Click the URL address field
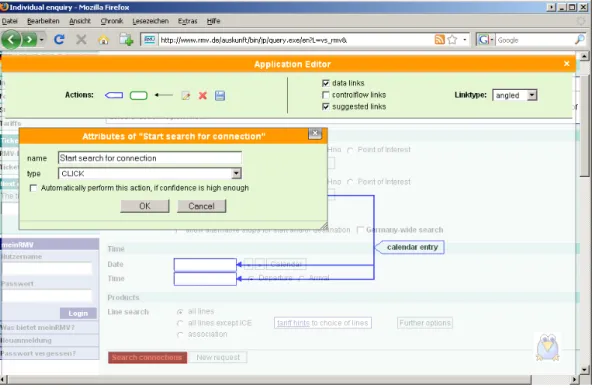This screenshot has width=592, height=390. point(295,40)
